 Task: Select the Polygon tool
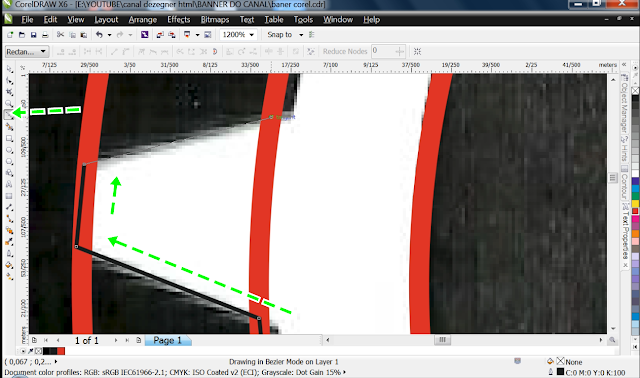(9, 162)
